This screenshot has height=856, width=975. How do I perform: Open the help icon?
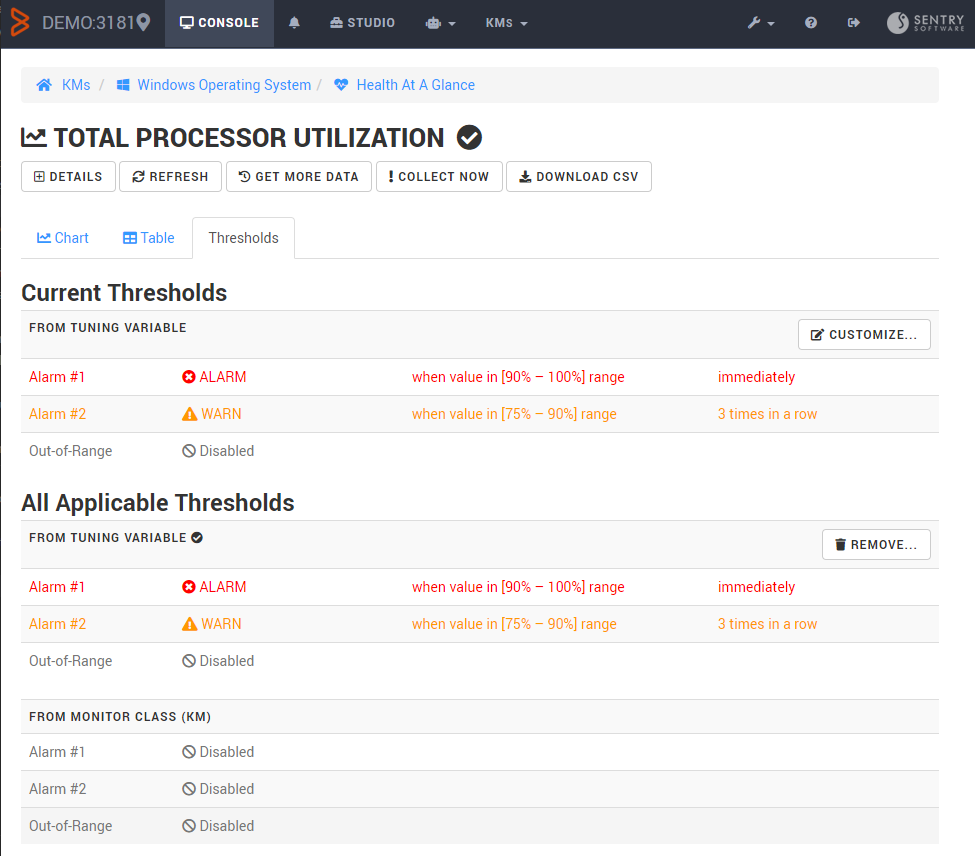(810, 22)
